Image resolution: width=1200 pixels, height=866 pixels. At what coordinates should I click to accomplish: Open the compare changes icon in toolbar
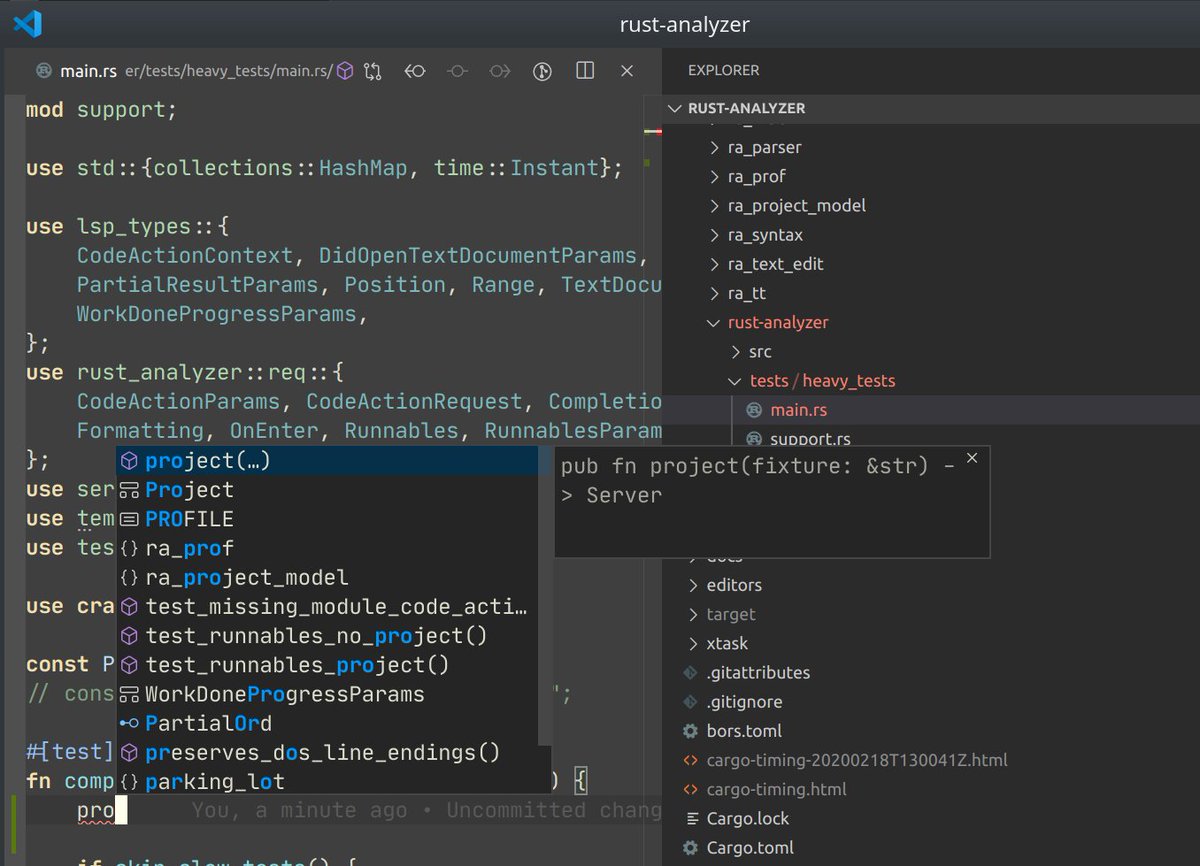click(373, 71)
